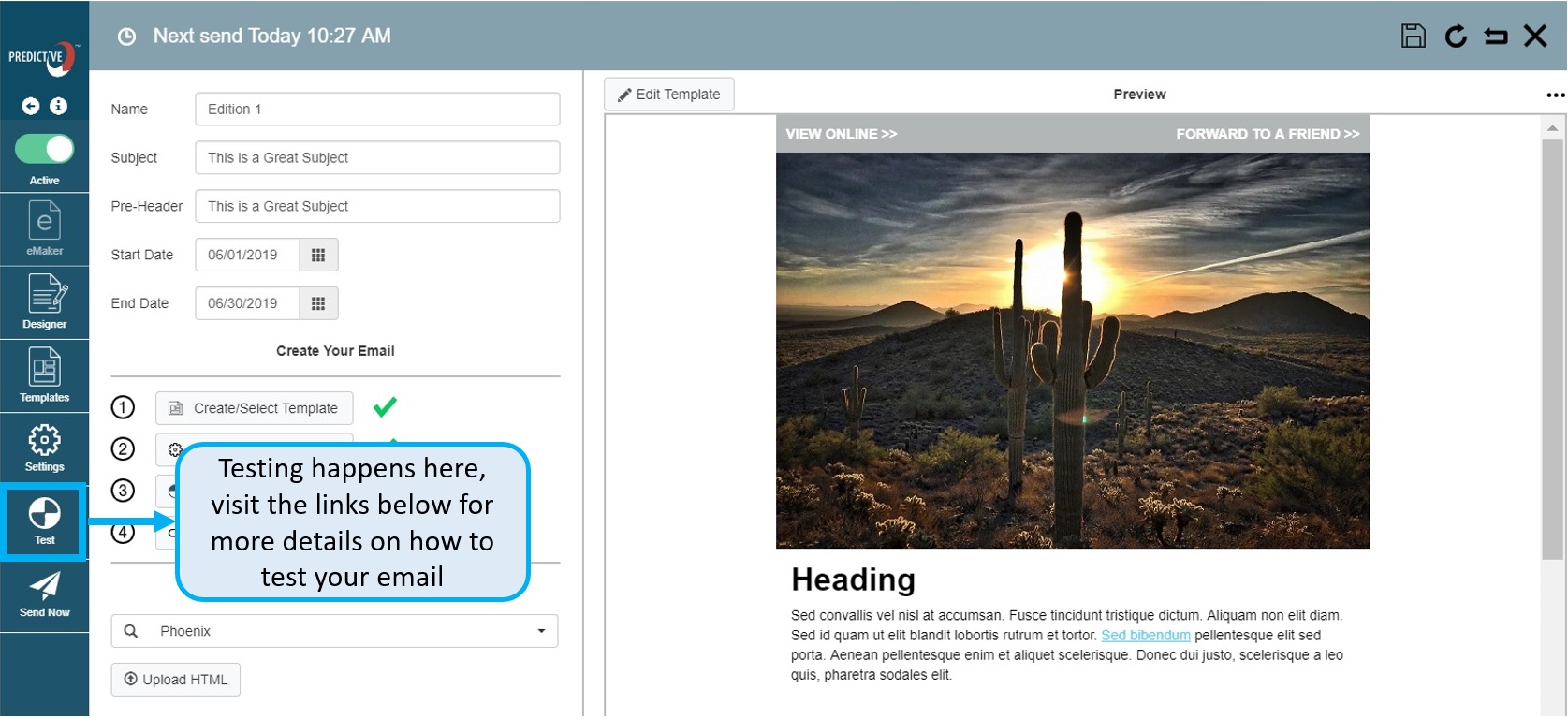The width and height of the screenshot is (1568, 719).
Task: Click into the Subject input field
Action: [377, 157]
